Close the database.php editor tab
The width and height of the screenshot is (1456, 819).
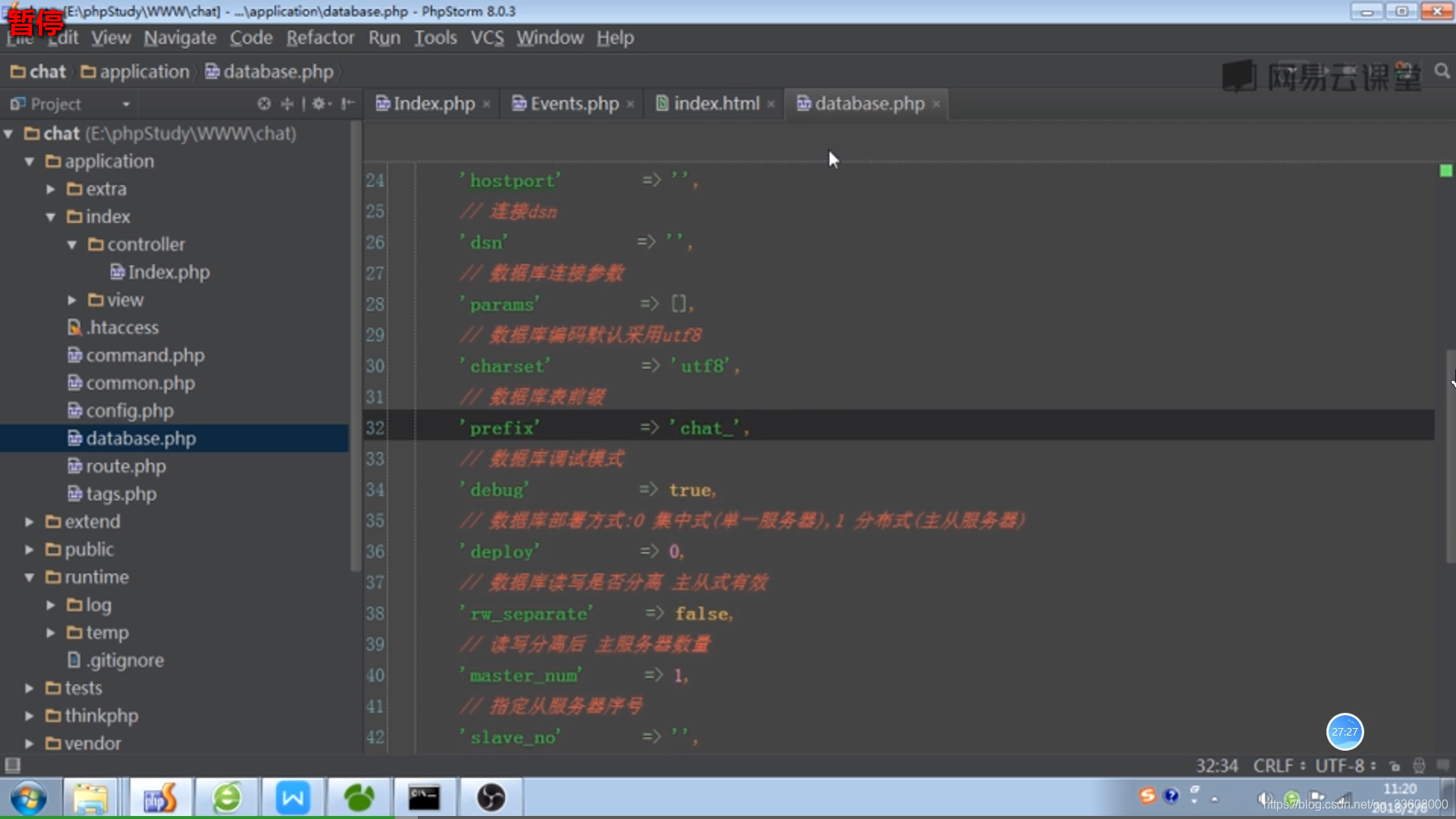point(936,105)
